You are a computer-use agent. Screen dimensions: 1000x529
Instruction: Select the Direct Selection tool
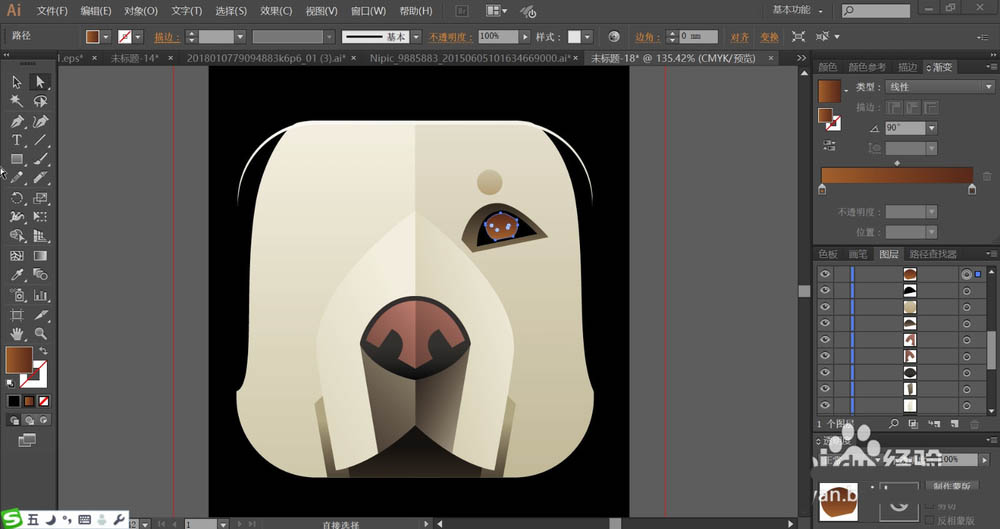click(40, 82)
